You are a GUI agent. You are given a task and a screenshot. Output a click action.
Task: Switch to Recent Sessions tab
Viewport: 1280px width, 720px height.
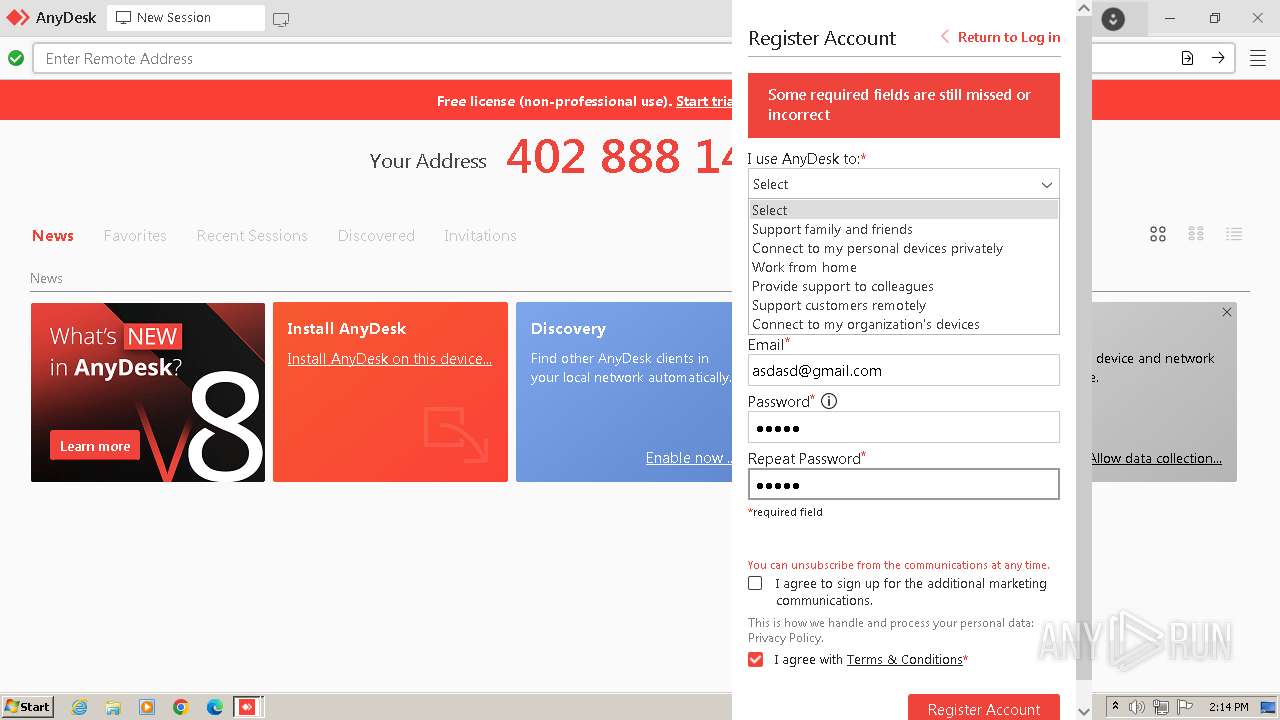(252, 235)
